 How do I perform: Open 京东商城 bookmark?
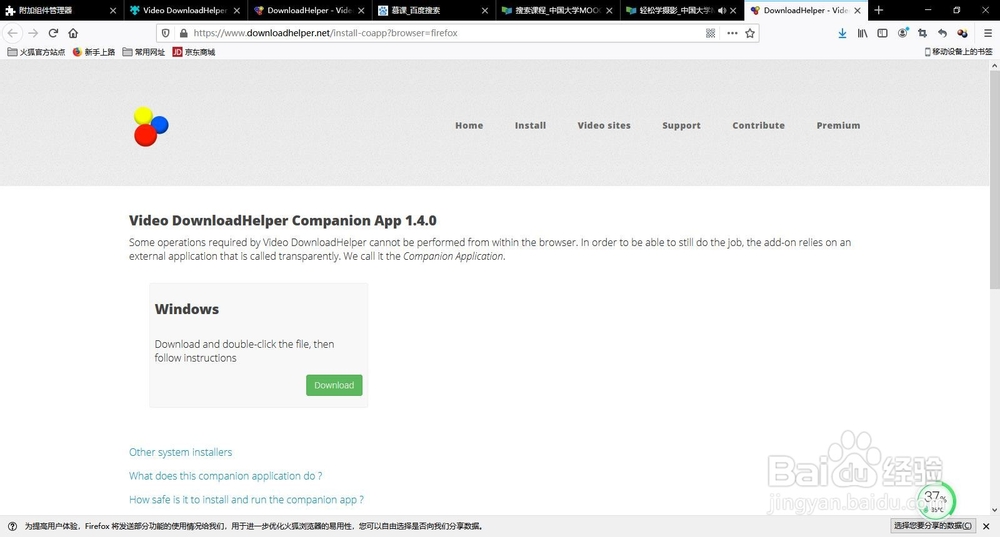[194, 52]
